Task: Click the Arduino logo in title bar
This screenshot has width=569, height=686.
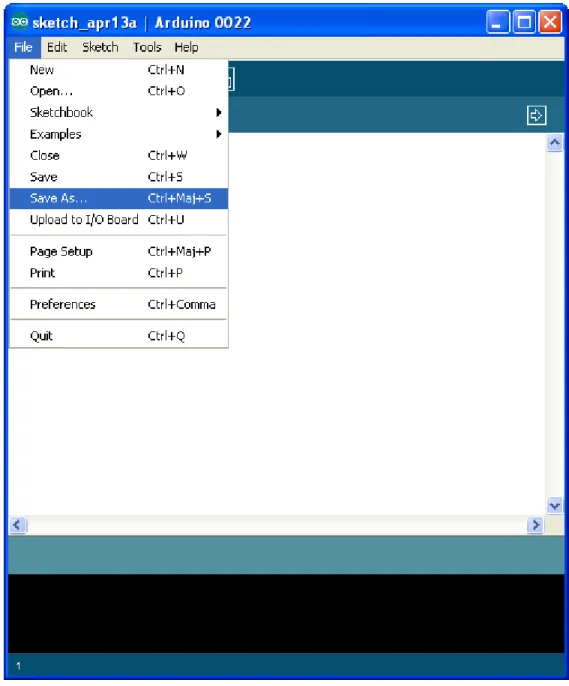Action: pyautogui.click(x=20, y=21)
